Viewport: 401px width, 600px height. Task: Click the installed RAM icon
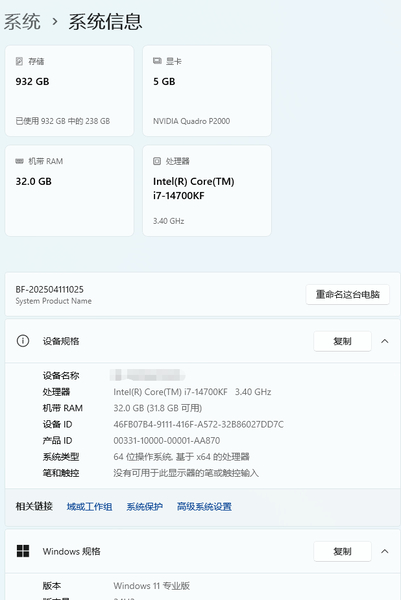pyautogui.click(x=20, y=161)
